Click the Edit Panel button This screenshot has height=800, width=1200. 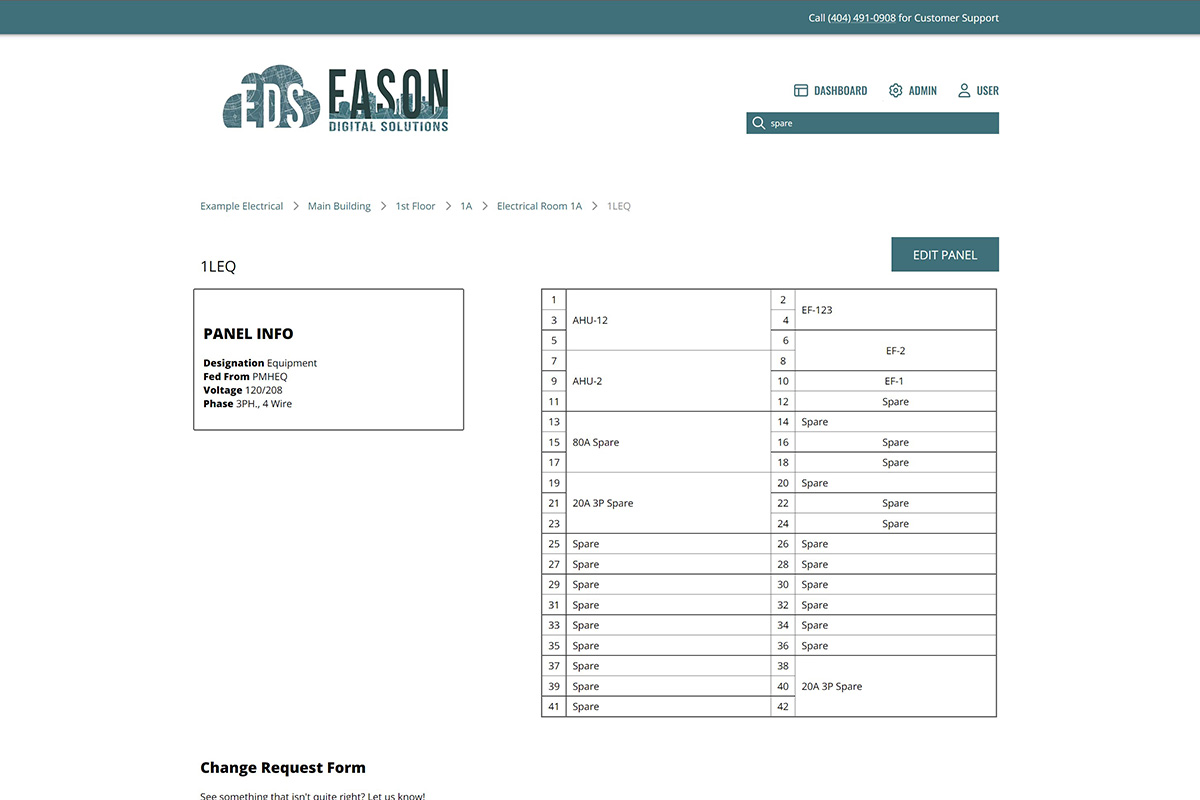point(944,255)
